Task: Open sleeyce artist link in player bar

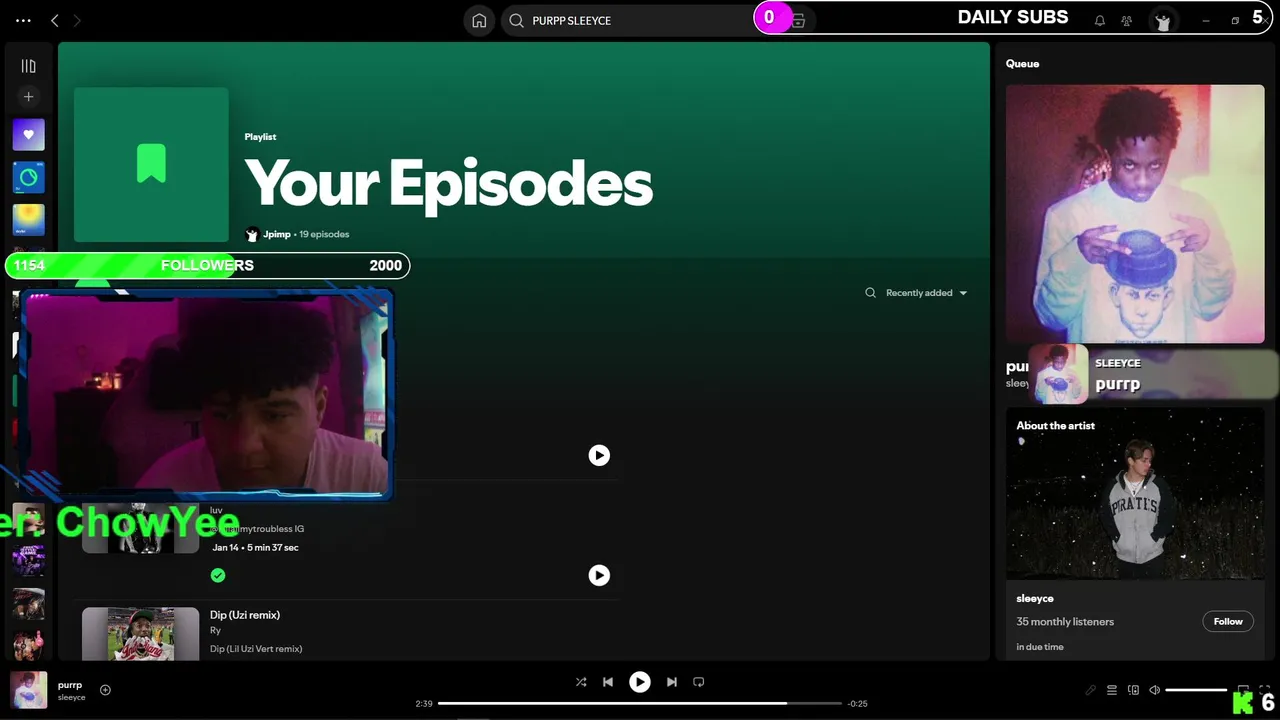Action: point(72,697)
